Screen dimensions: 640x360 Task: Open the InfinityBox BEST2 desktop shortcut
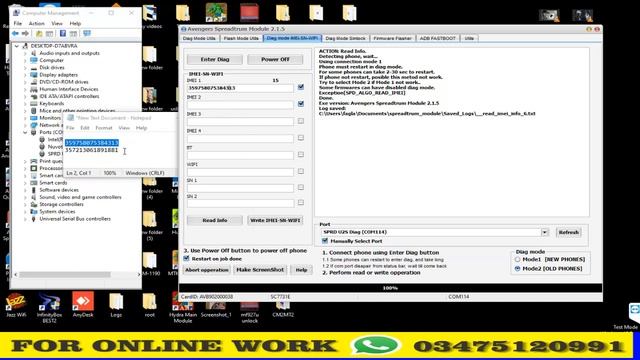[x=49, y=307]
